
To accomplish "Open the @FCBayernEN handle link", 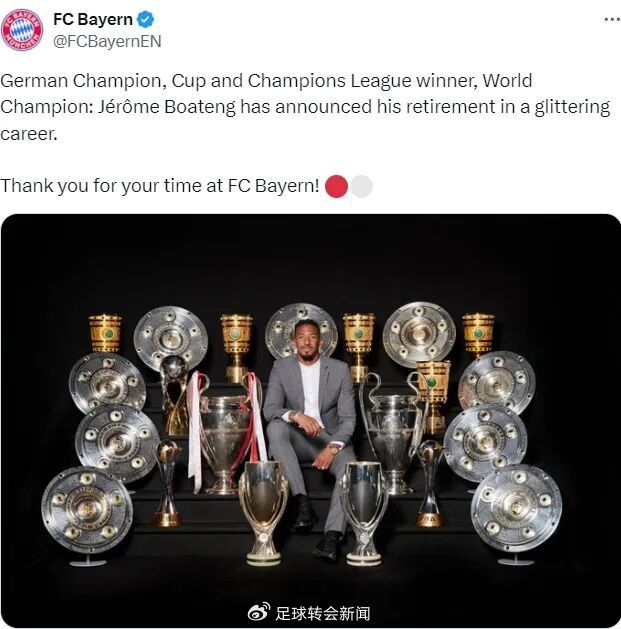I will pyautogui.click(x=107, y=41).
